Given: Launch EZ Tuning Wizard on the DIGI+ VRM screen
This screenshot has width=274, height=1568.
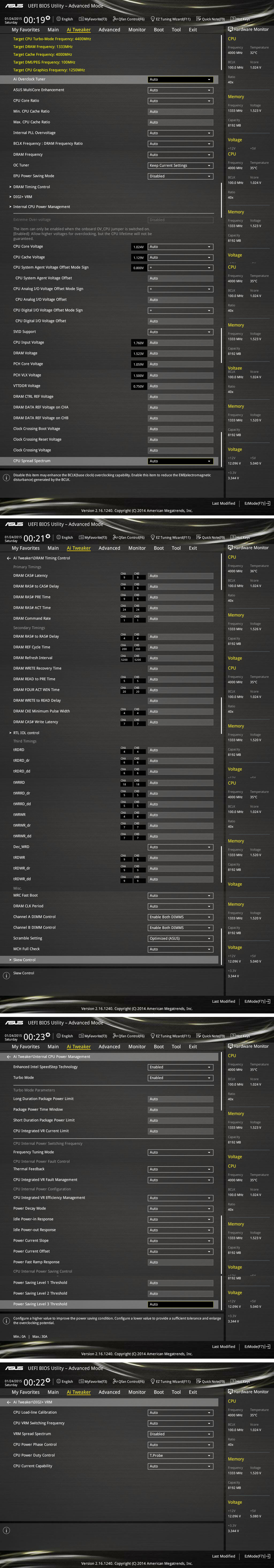Looking at the screenshot, I should pos(170,1382).
